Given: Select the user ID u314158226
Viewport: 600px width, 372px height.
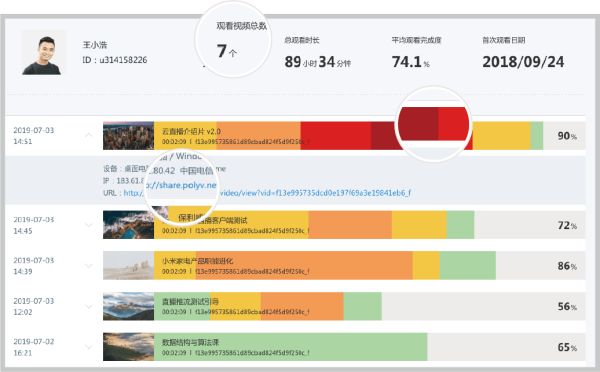Looking at the screenshot, I should click(x=114, y=60).
